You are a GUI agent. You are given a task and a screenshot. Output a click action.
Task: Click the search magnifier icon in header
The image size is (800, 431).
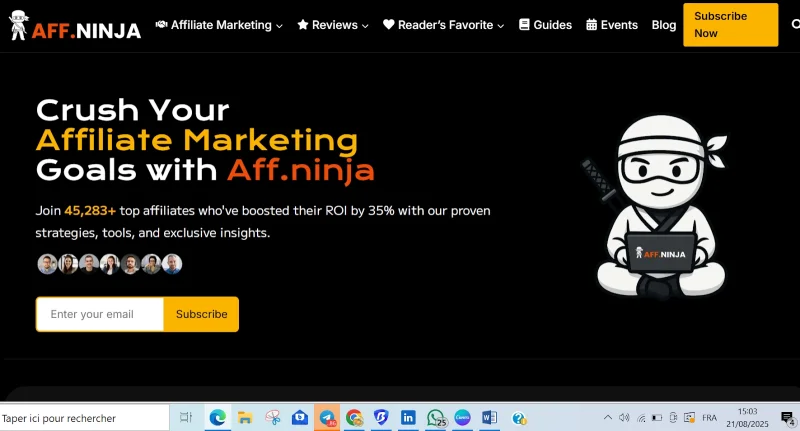click(795, 24)
